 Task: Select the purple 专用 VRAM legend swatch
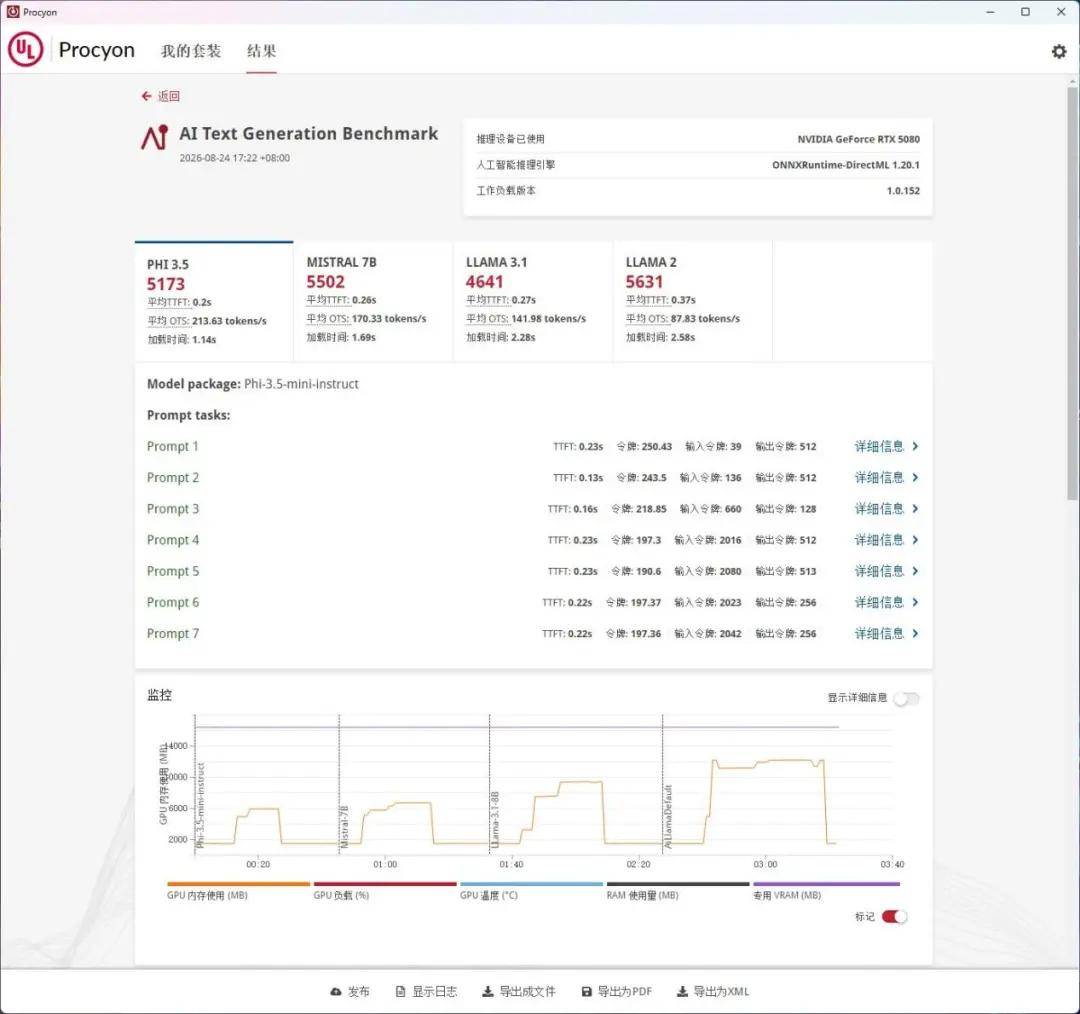tap(827, 884)
